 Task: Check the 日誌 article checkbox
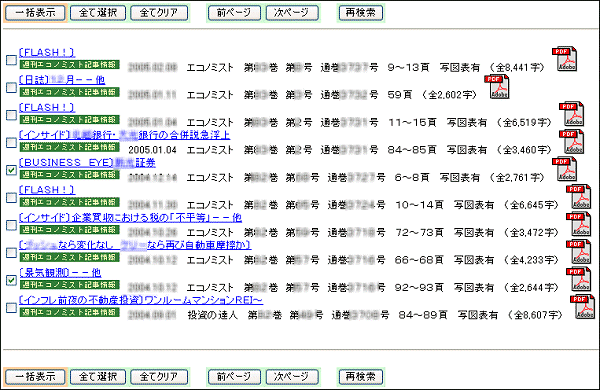[11, 87]
